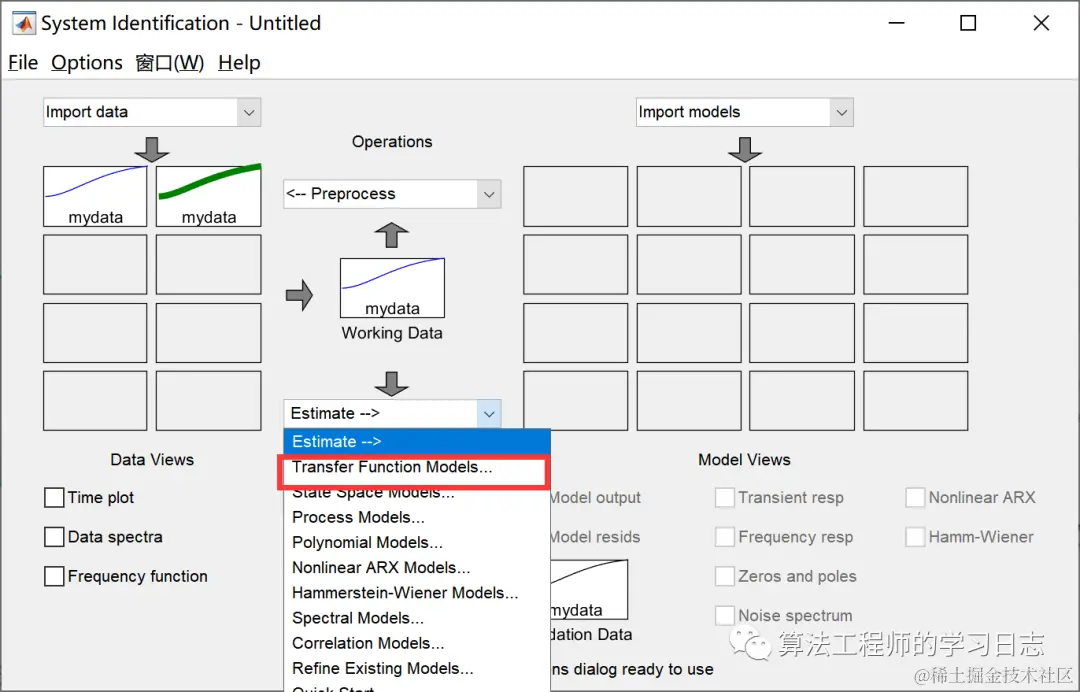Select the green thick-line mydata data icon

click(209, 196)
